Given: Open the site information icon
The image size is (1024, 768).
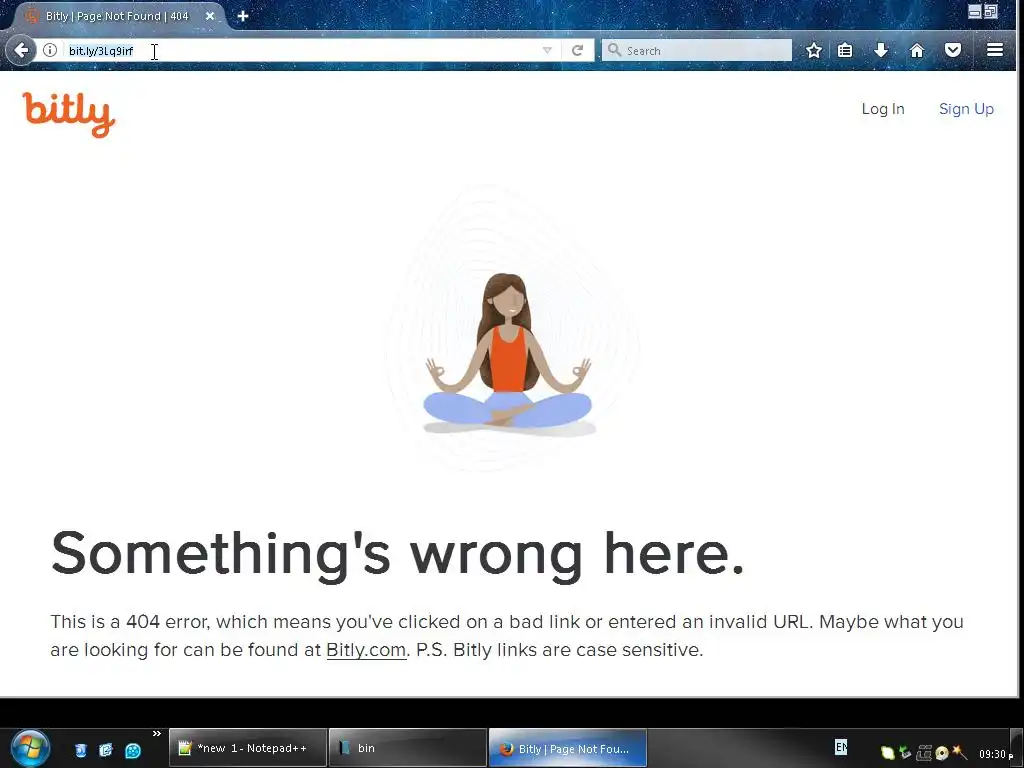Looking at the screenshot, I should pos(50,50).
